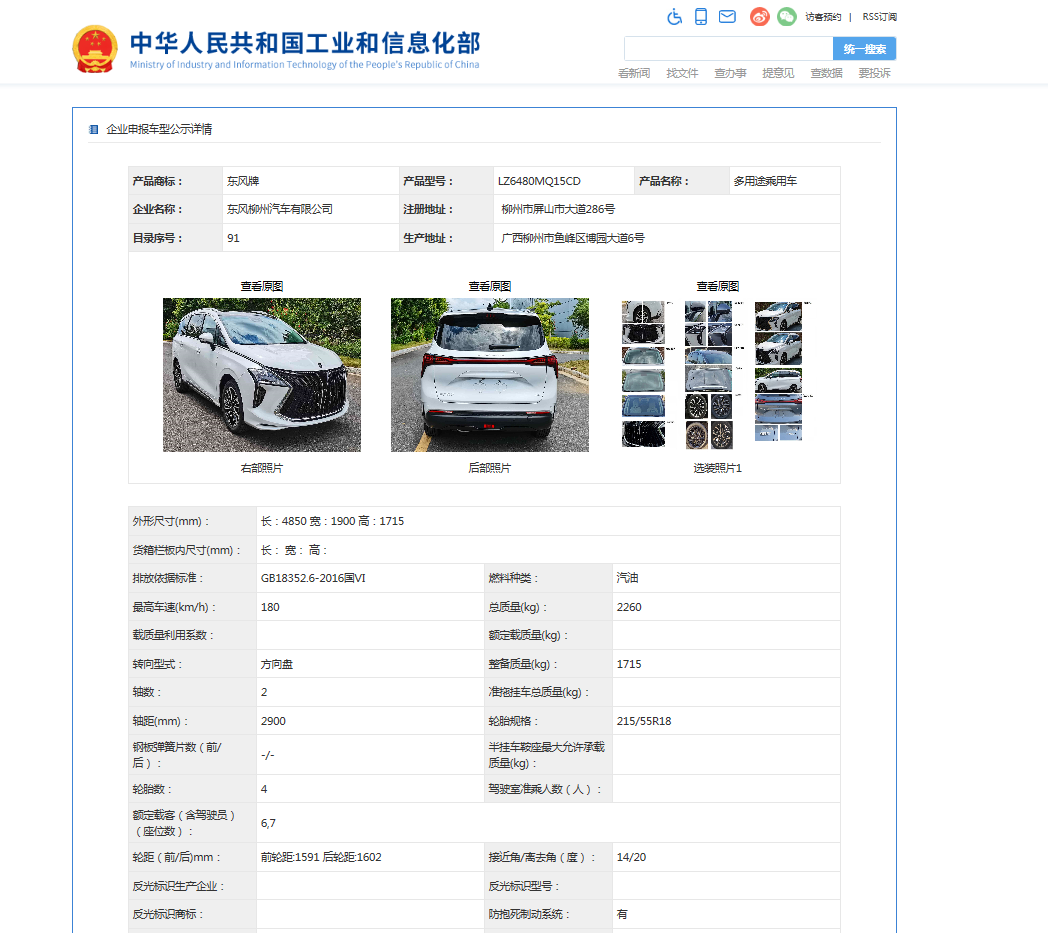Viewport: 1048px width, 933px height.
Task: Select 查数据 navigation item
Action: pos(826,74)
